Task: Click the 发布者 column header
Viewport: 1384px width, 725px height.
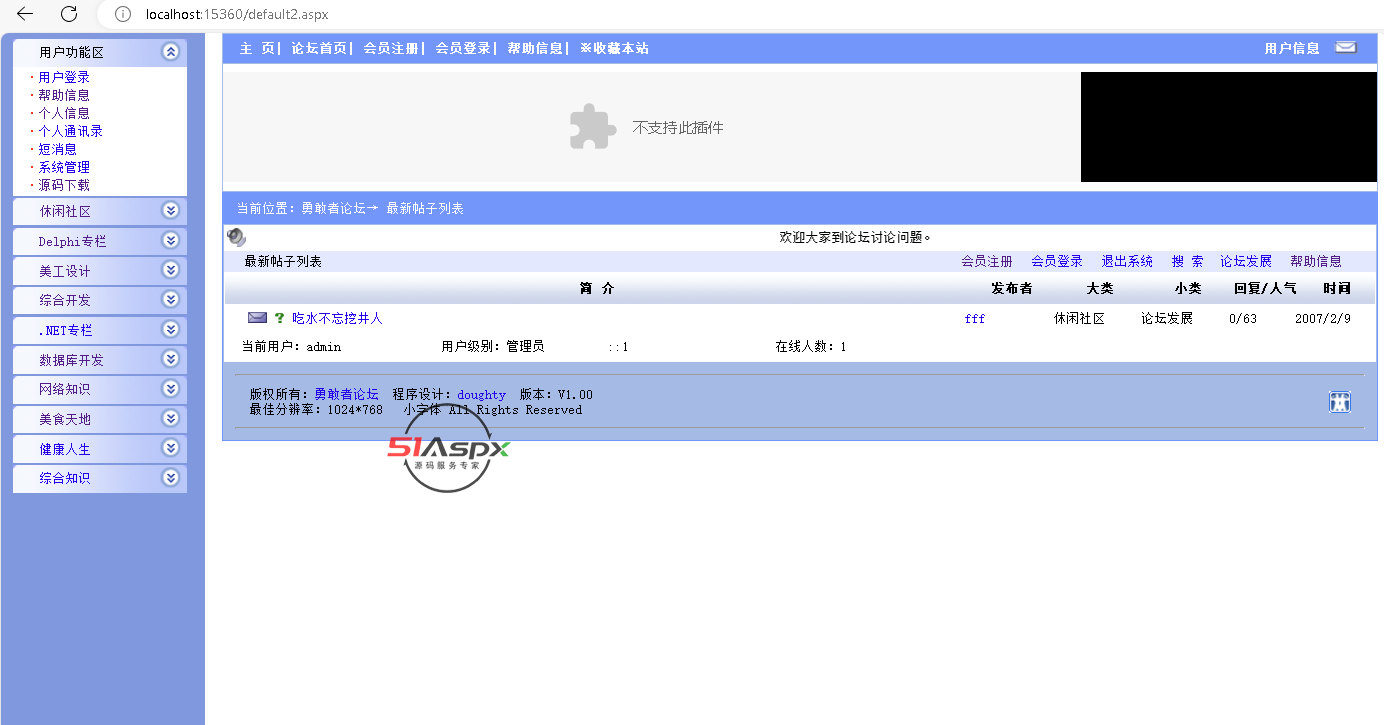Action: click(x=1012, y=288)
